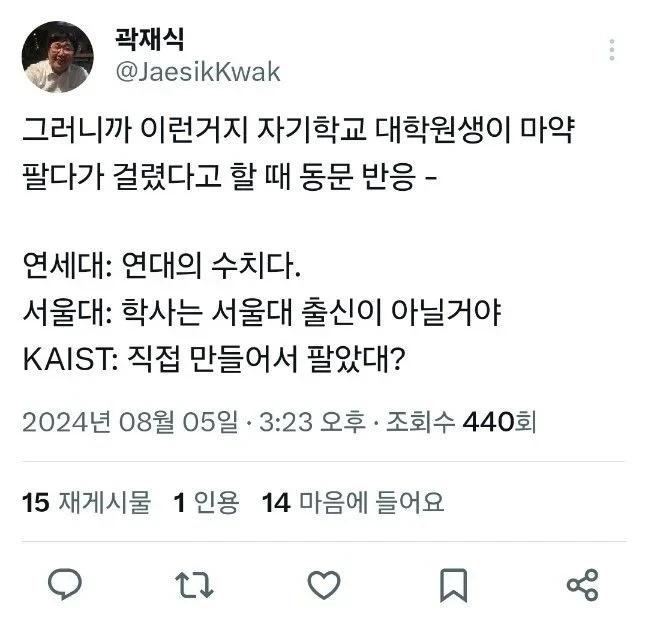Show the 14 마음에 들어요 likes list
The height and width of the screenshot is (621, 648).
coord(353,502)
